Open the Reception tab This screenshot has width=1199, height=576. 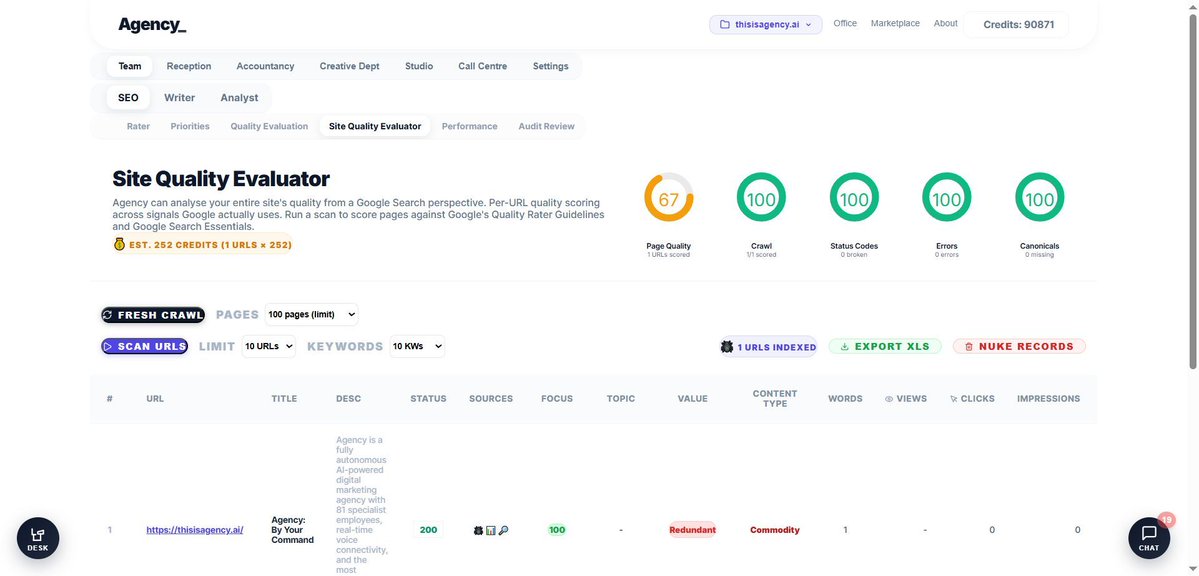click(x=189, y=67)
